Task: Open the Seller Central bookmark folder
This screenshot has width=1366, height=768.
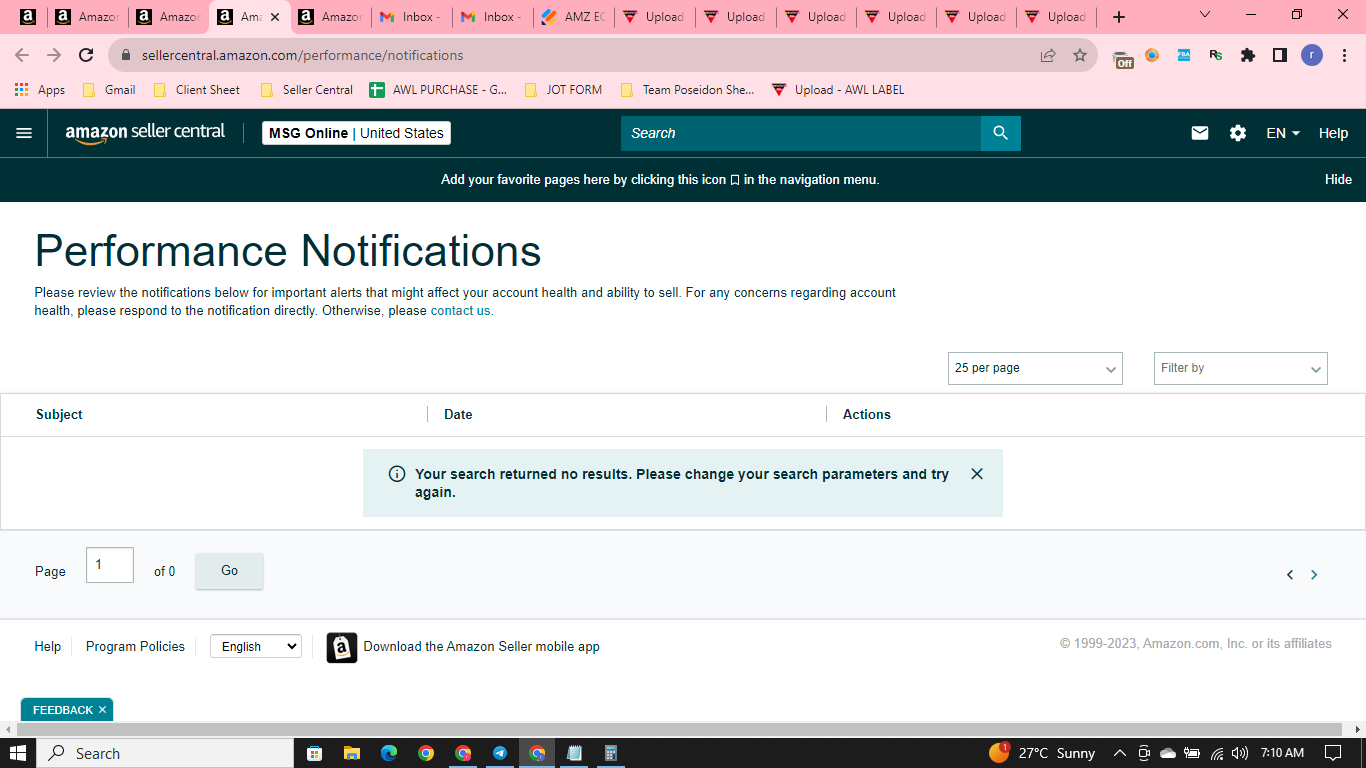Action: [306, 90]
